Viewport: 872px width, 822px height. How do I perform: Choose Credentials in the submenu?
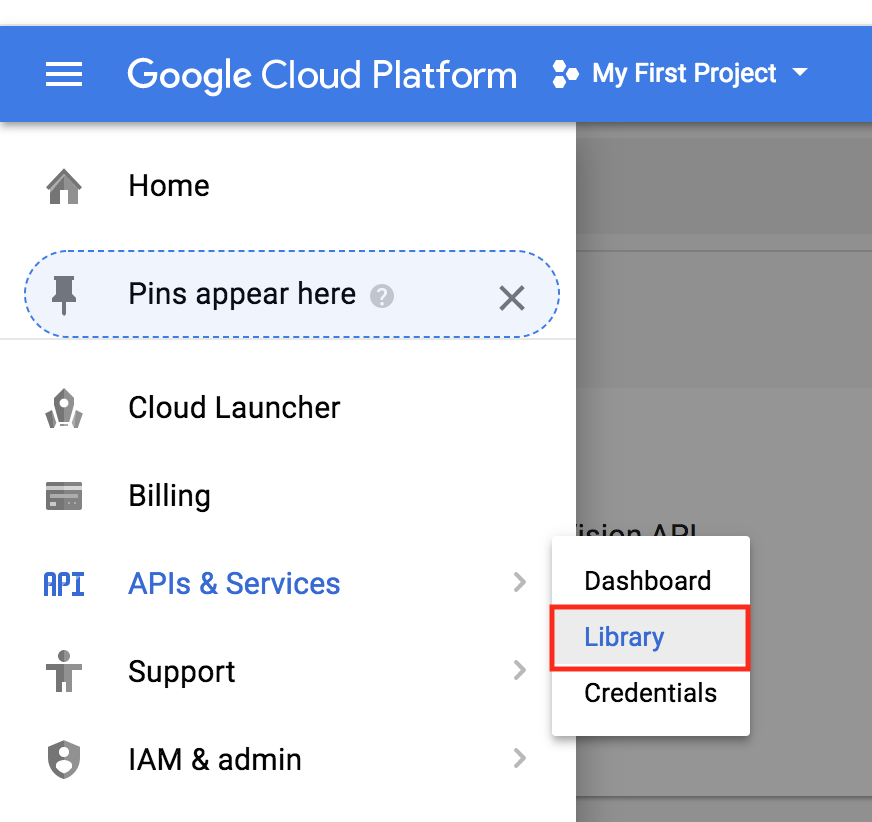650,693
